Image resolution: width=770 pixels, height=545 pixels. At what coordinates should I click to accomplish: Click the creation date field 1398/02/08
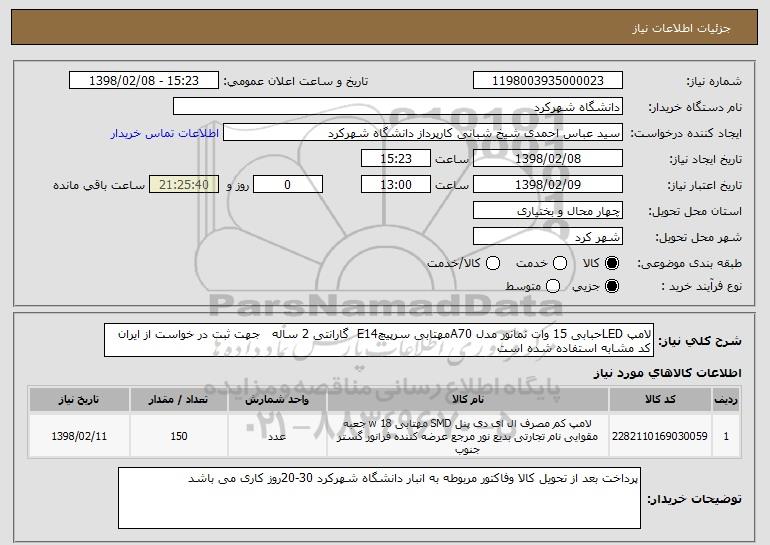coord(548,159)
